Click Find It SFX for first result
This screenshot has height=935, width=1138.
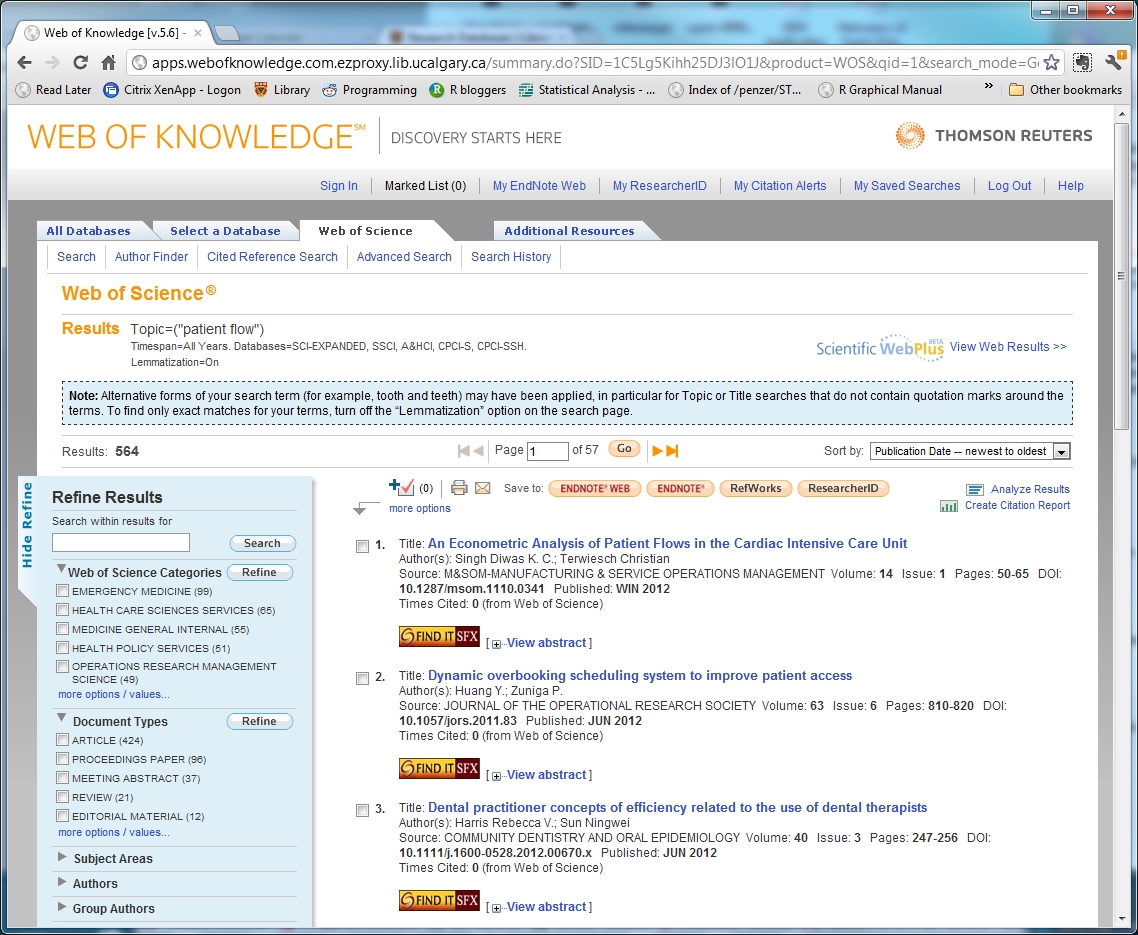pos(439,637)
